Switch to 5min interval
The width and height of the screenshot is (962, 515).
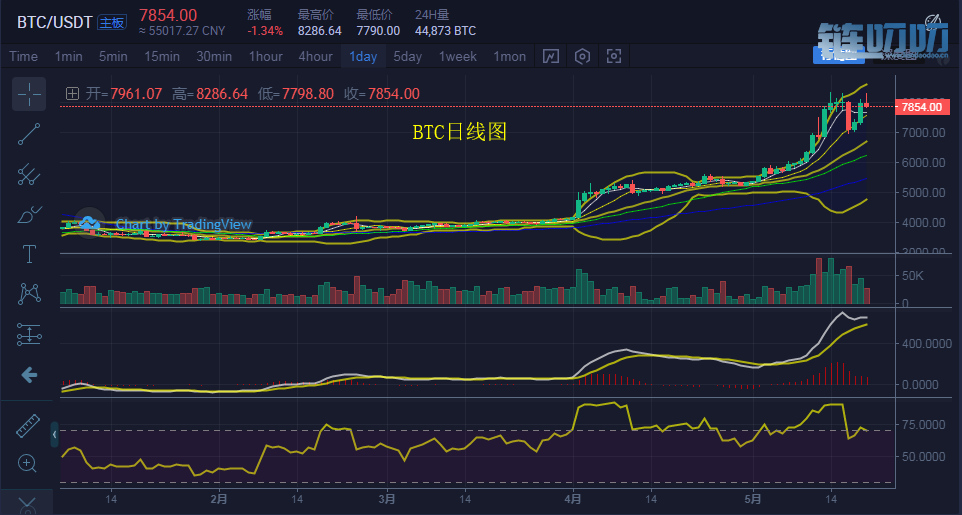pos(114,56)
